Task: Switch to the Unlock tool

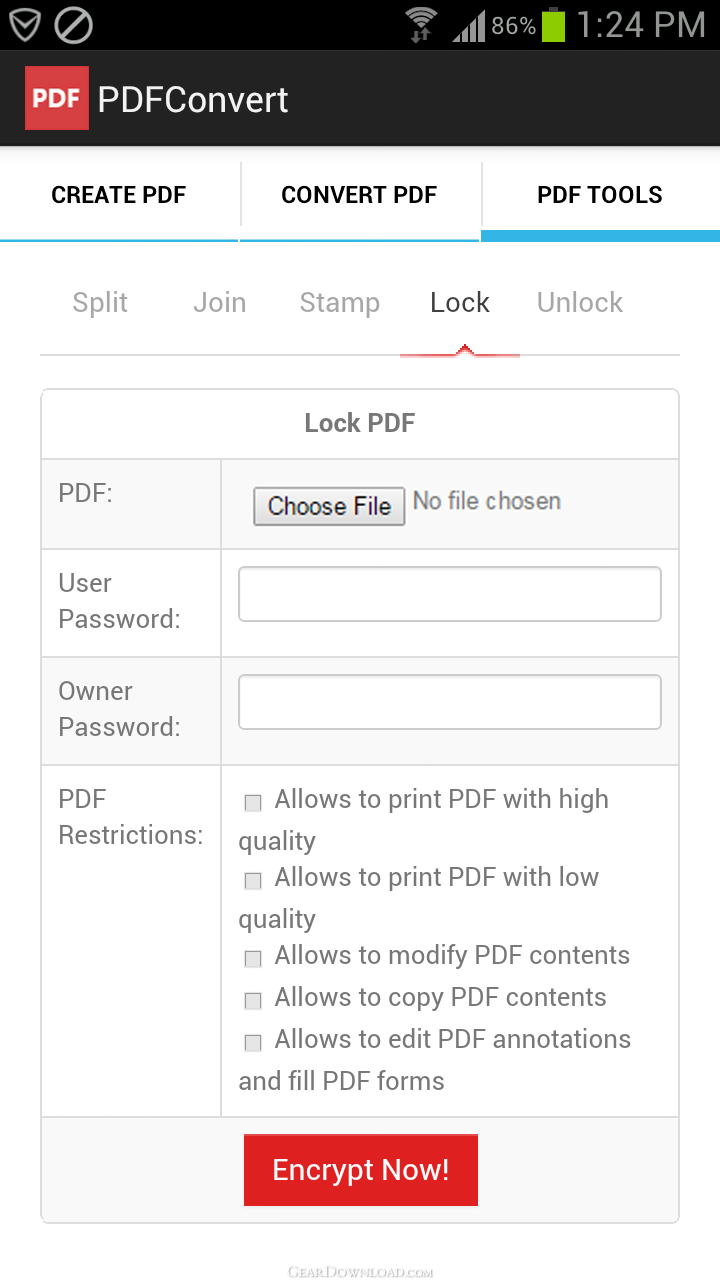Action: [580, 303]
